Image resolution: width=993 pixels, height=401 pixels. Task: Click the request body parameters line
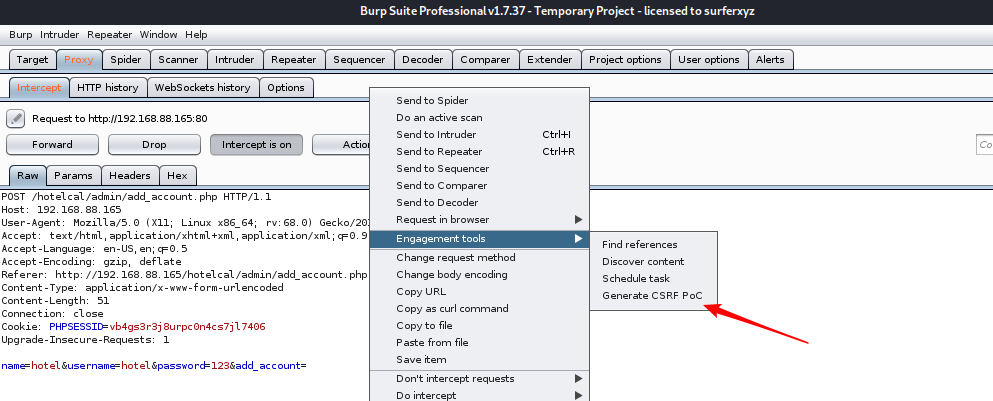pos(154,366)
